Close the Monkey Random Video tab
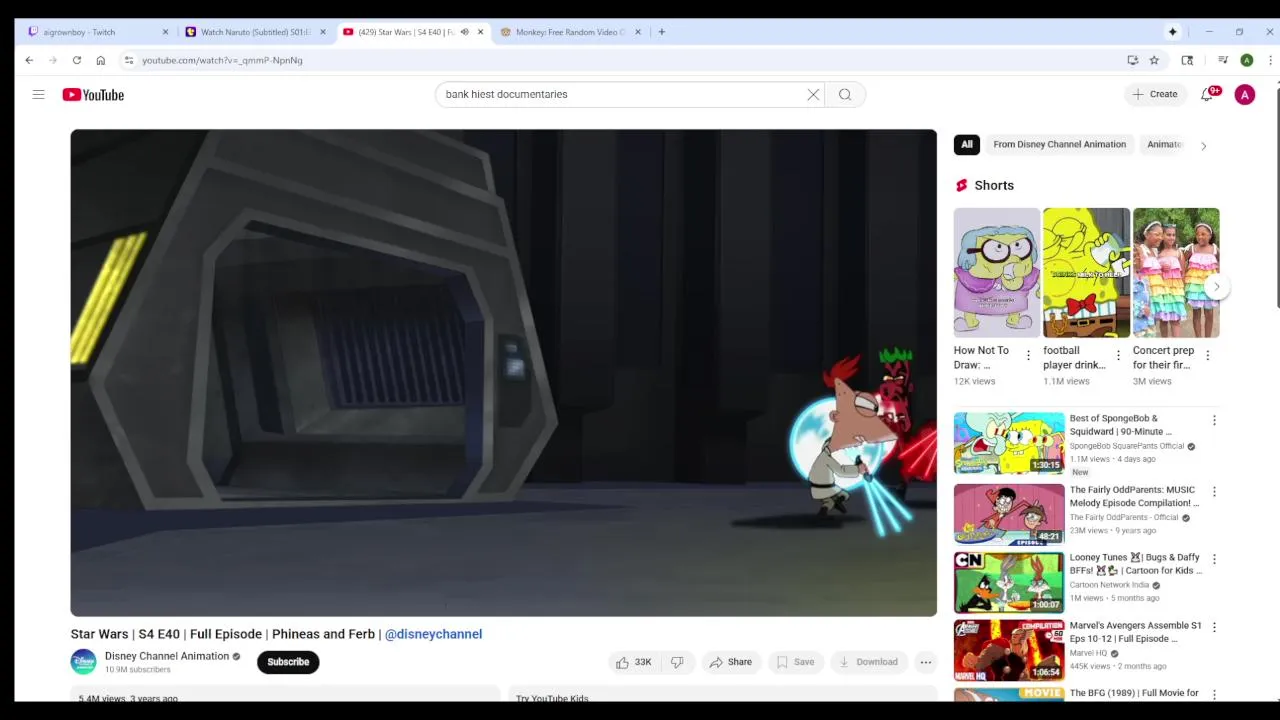The width and height of the screenshot is (1280, 720). coord(638,32)
